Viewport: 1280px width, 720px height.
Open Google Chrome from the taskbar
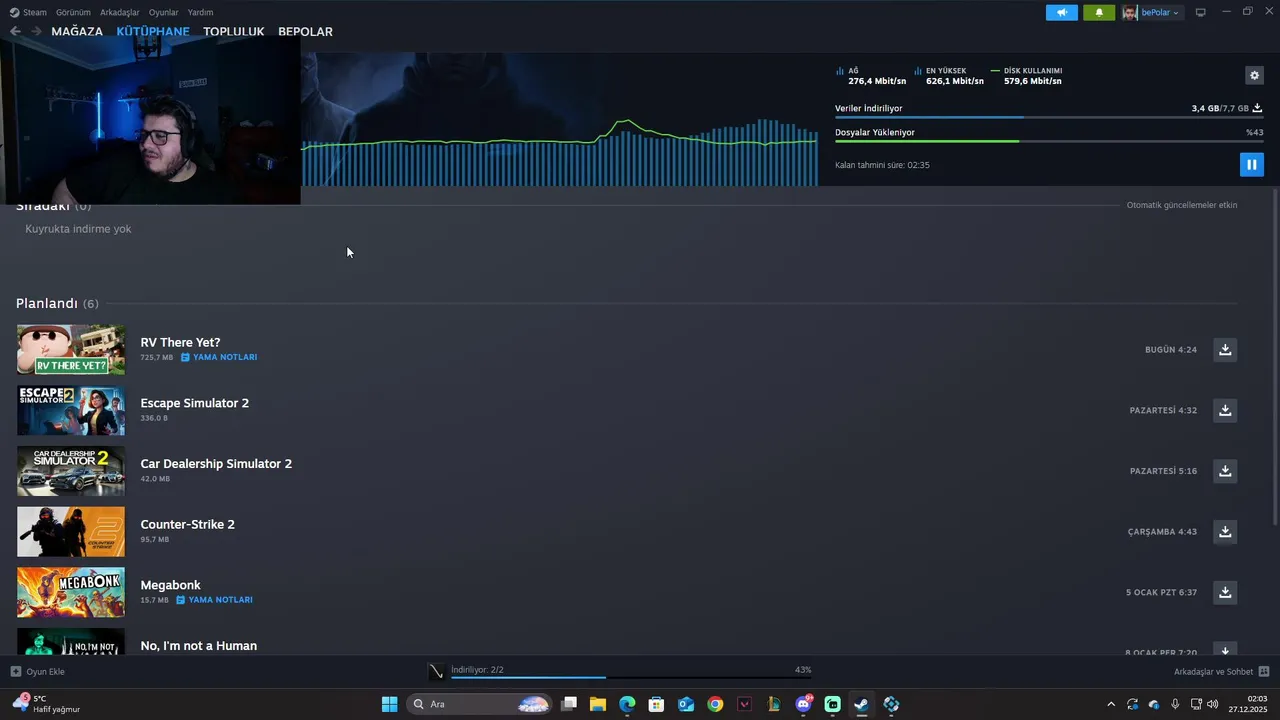715,704
